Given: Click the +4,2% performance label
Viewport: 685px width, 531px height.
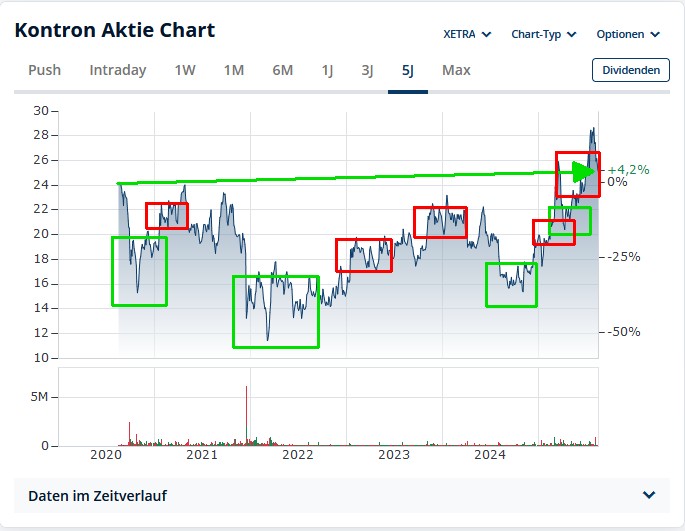Looking at the screenshot, I should pos(628,169).
